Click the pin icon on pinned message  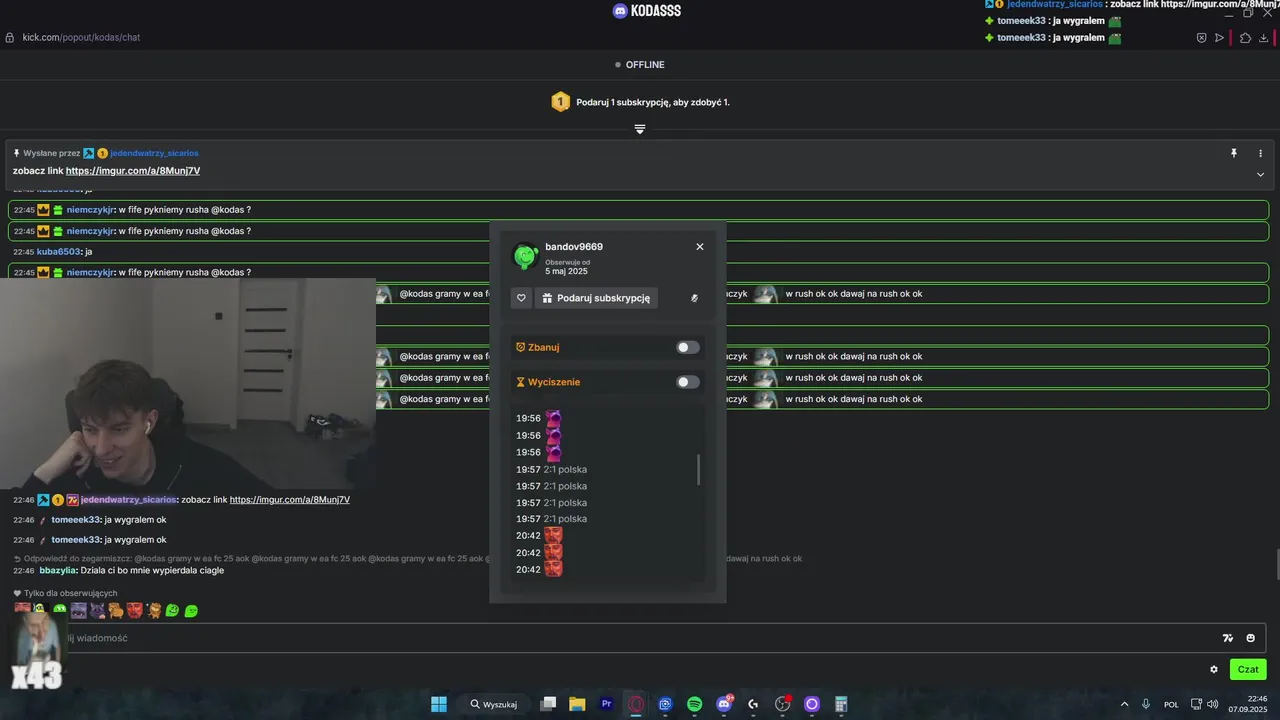[x=1234, y=153]
